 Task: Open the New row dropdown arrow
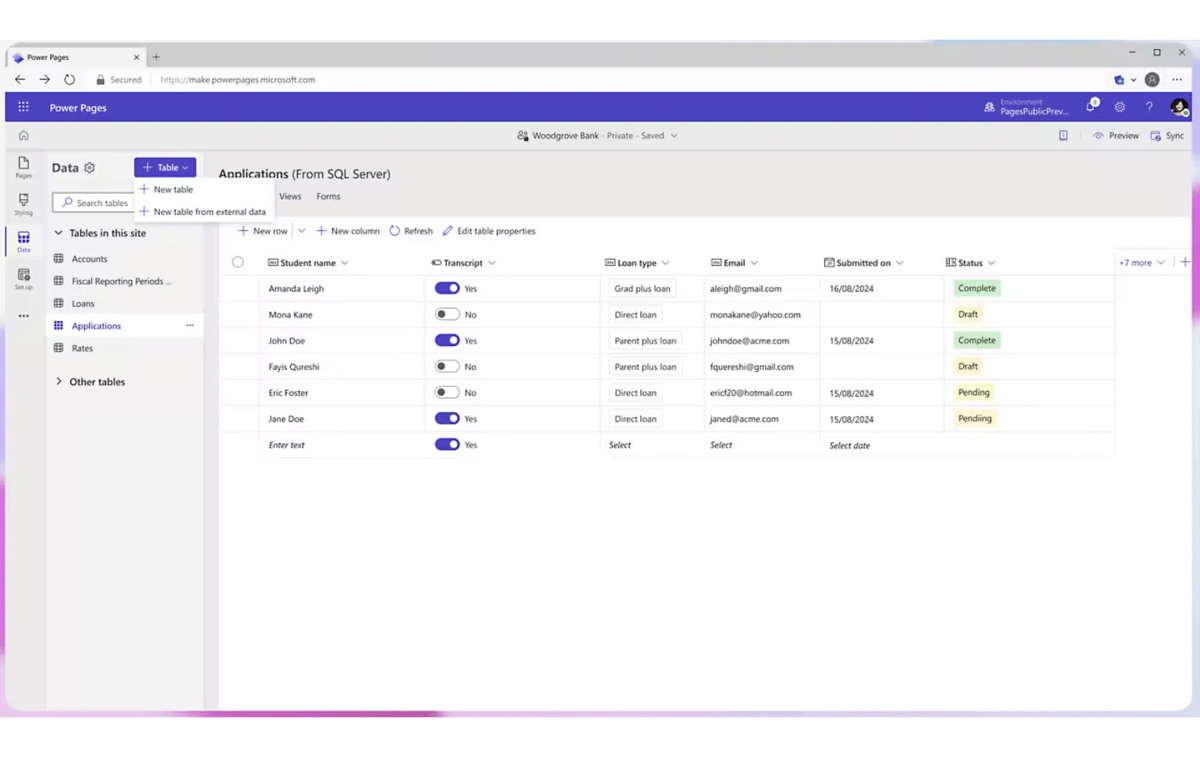(x=301, y=231)
